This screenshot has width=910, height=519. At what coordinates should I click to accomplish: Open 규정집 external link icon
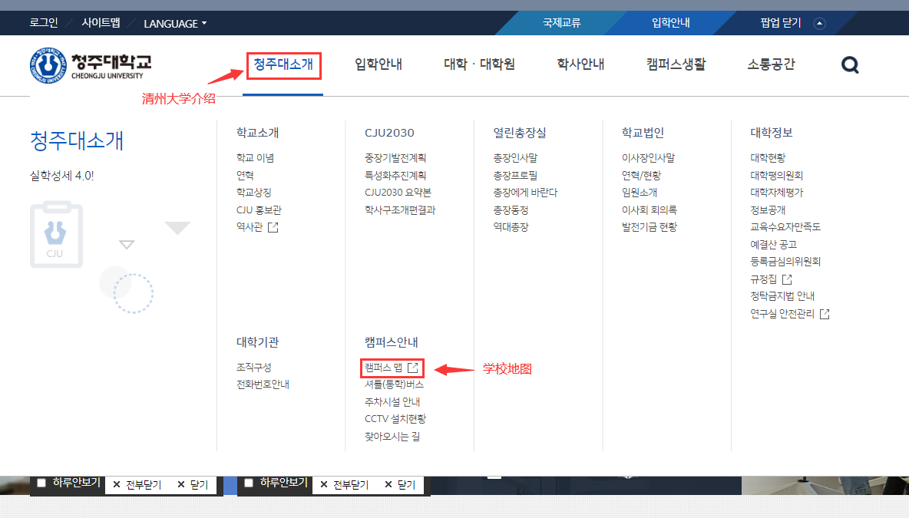click(x=787, y=280)
